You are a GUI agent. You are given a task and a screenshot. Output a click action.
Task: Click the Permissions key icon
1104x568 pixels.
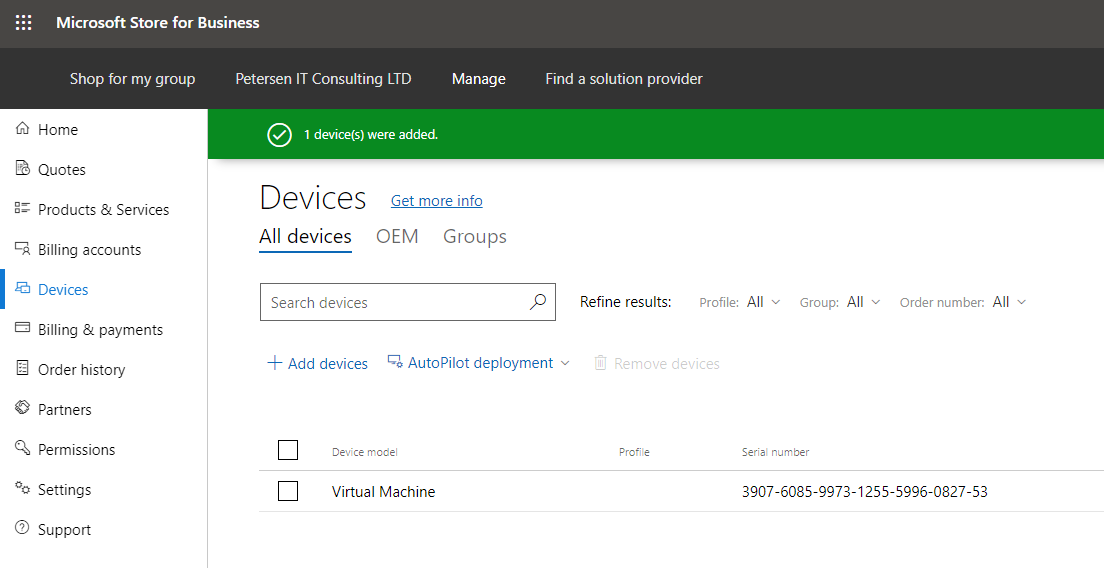coord(23,448)
